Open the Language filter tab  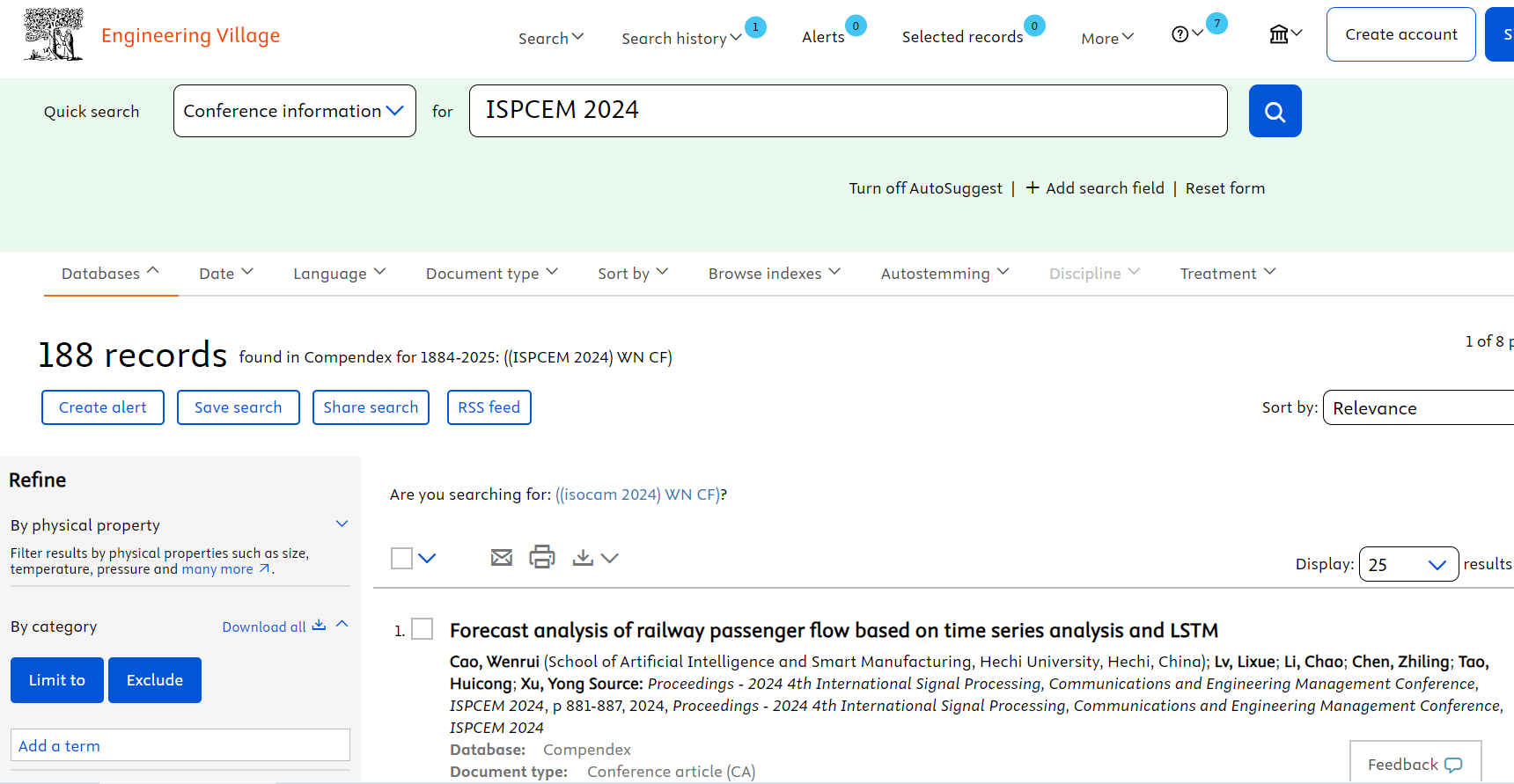click(340, 273)
